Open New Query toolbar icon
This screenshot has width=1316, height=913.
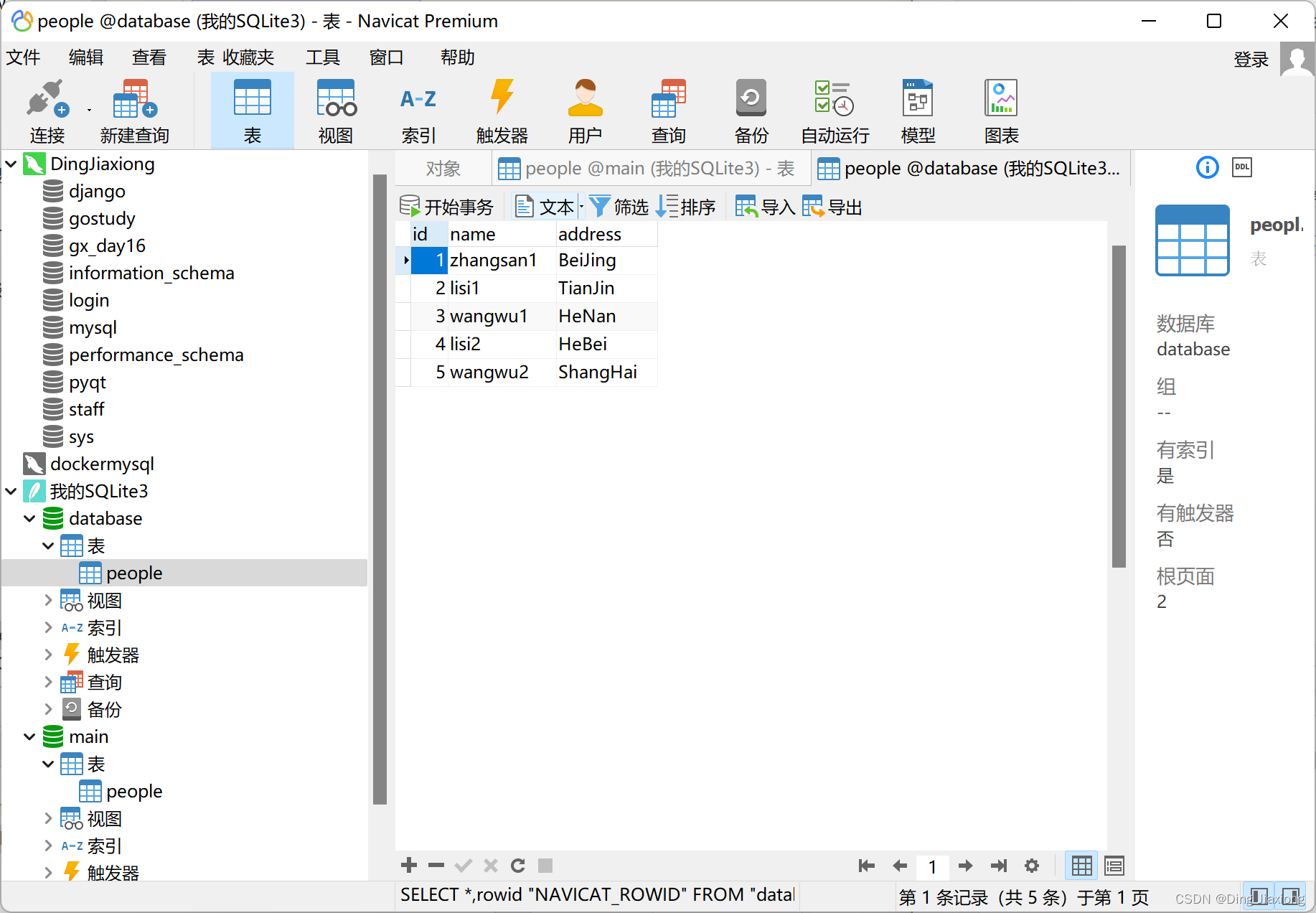click(x=135, y=99)
